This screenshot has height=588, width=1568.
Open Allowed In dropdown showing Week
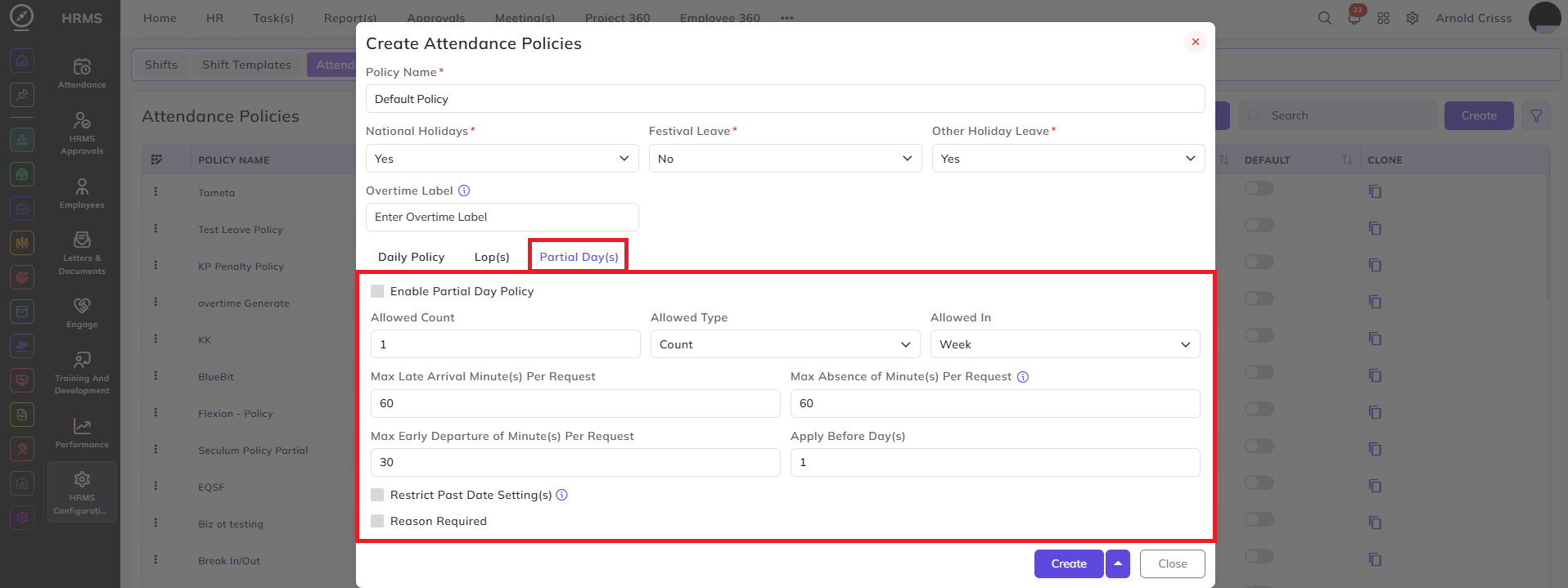coord(1066,344)
